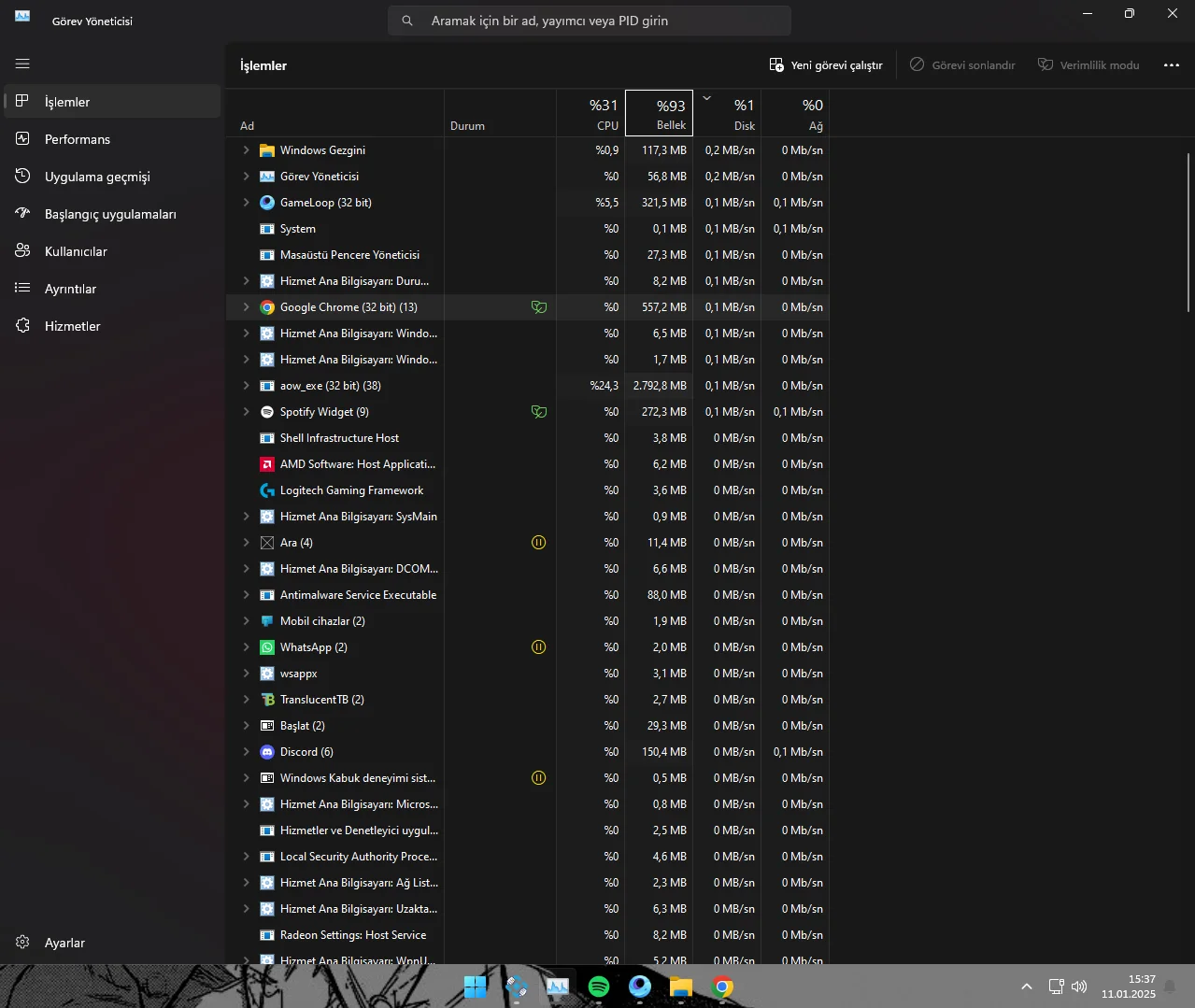
Task: Open the İşlemler page
Action: tap(112, 102)
